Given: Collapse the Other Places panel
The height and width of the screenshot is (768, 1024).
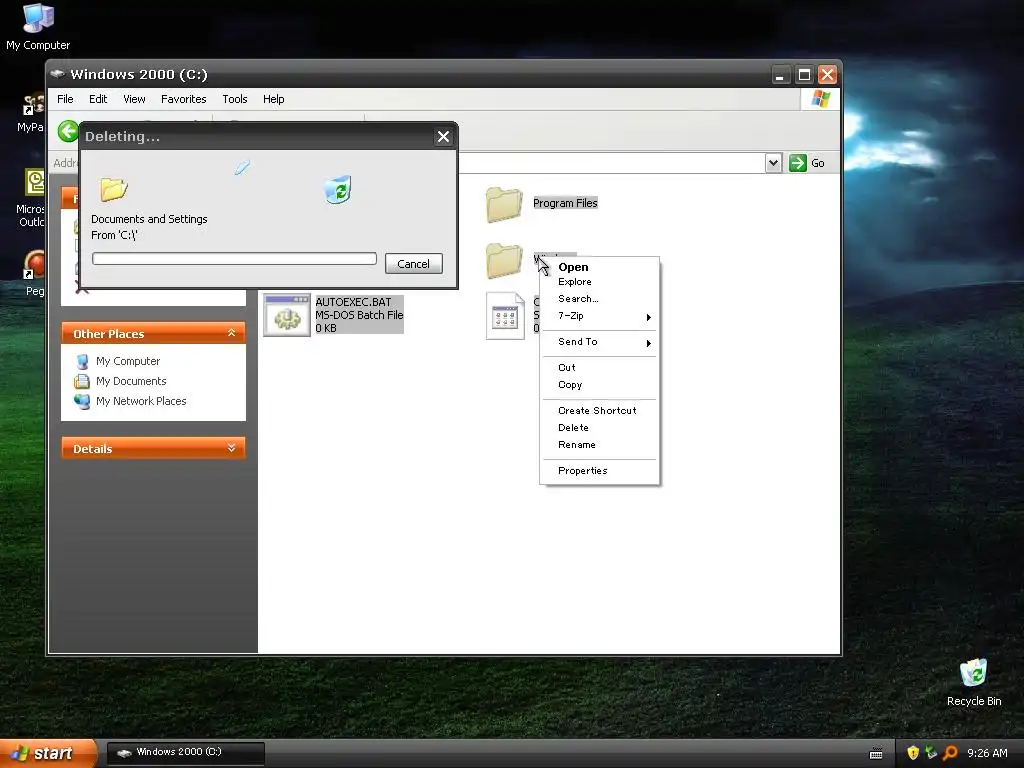Looking at the screenshot, I should click(231, 333).
